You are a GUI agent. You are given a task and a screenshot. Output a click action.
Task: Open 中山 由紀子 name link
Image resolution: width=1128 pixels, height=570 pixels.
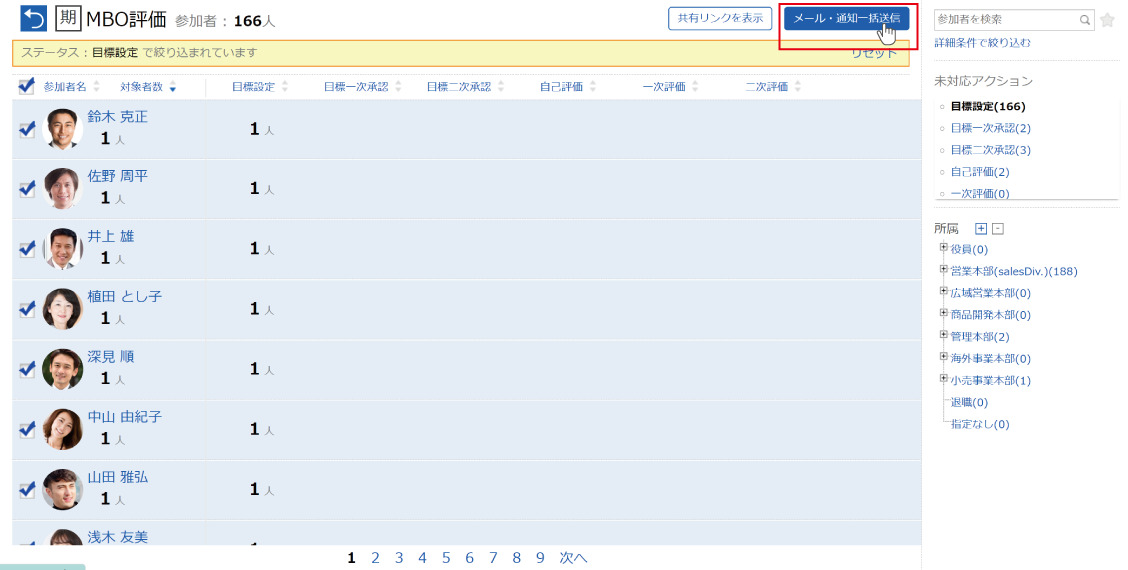point(124,417)
